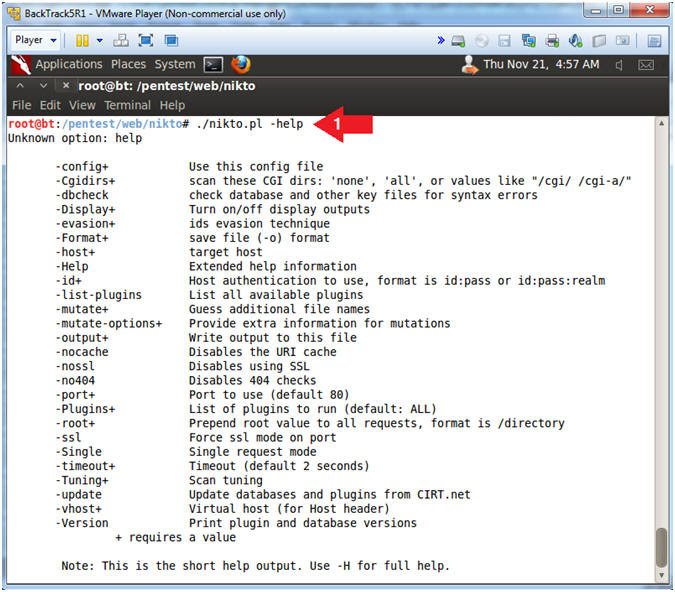This screenshot has height=592, width=675.
Task: Enter full screen mode in VMware Player
Action: click(146, 40)
